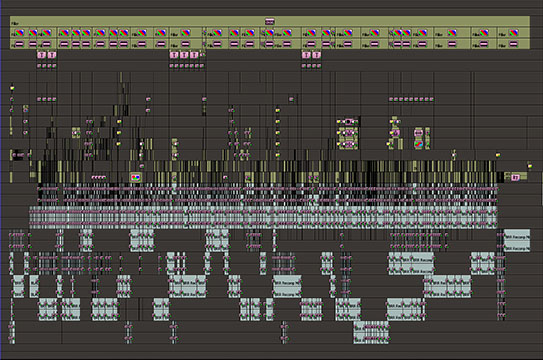
Task: Select the first marker in the row of nine pink markers
Action: (391, 99)
